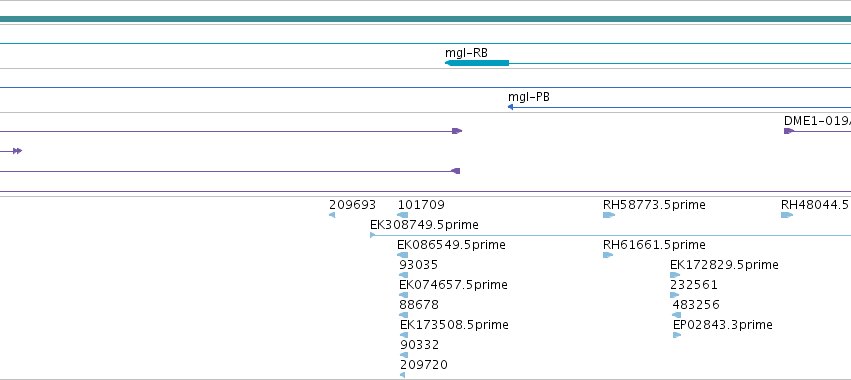Select the EP02843.3prime feature label
Viewport: 851px width, 380px height.
pyautogui.click(x=722, y=325)
